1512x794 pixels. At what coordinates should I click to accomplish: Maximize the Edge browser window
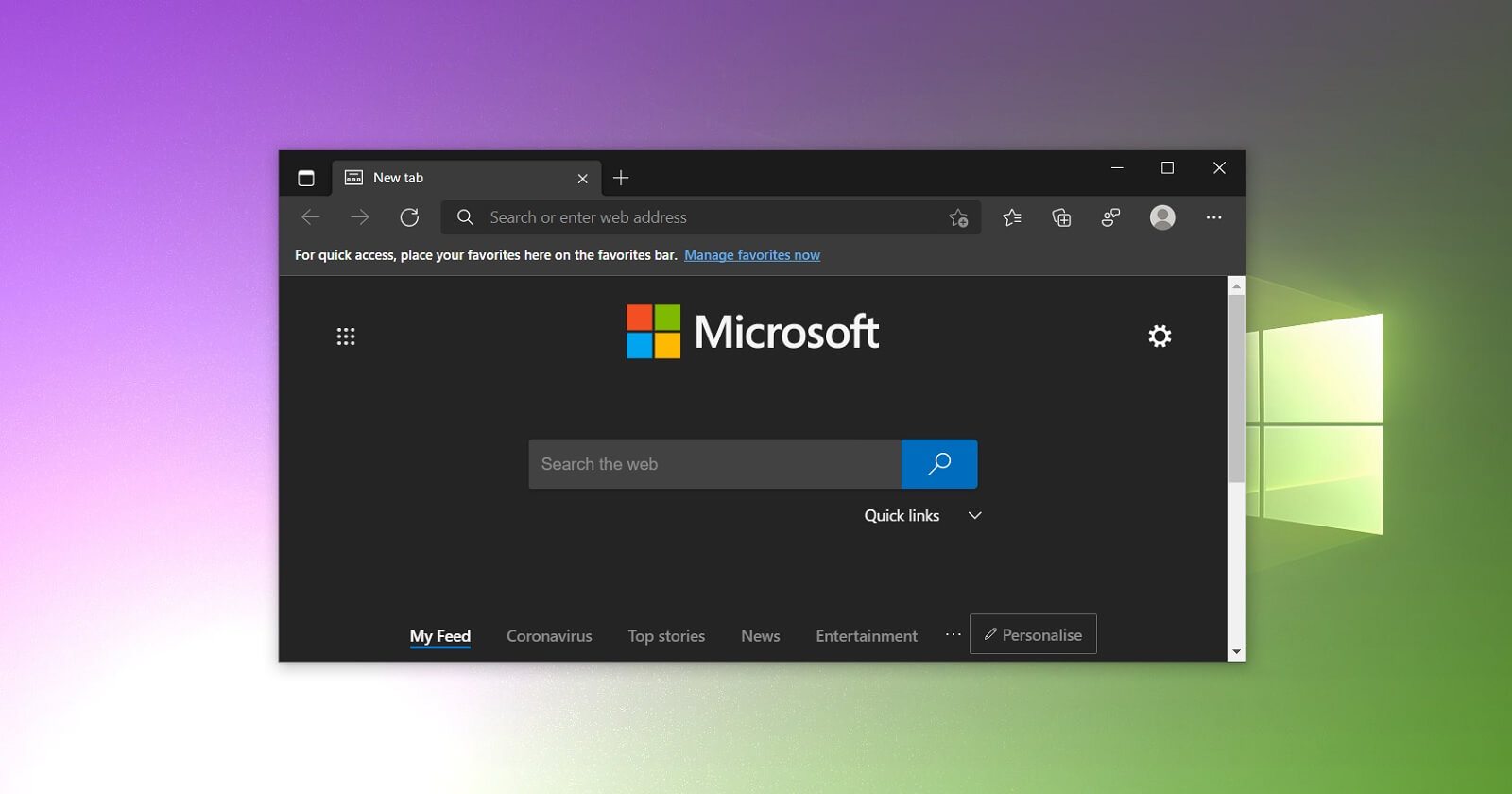tap(1168, 167)
